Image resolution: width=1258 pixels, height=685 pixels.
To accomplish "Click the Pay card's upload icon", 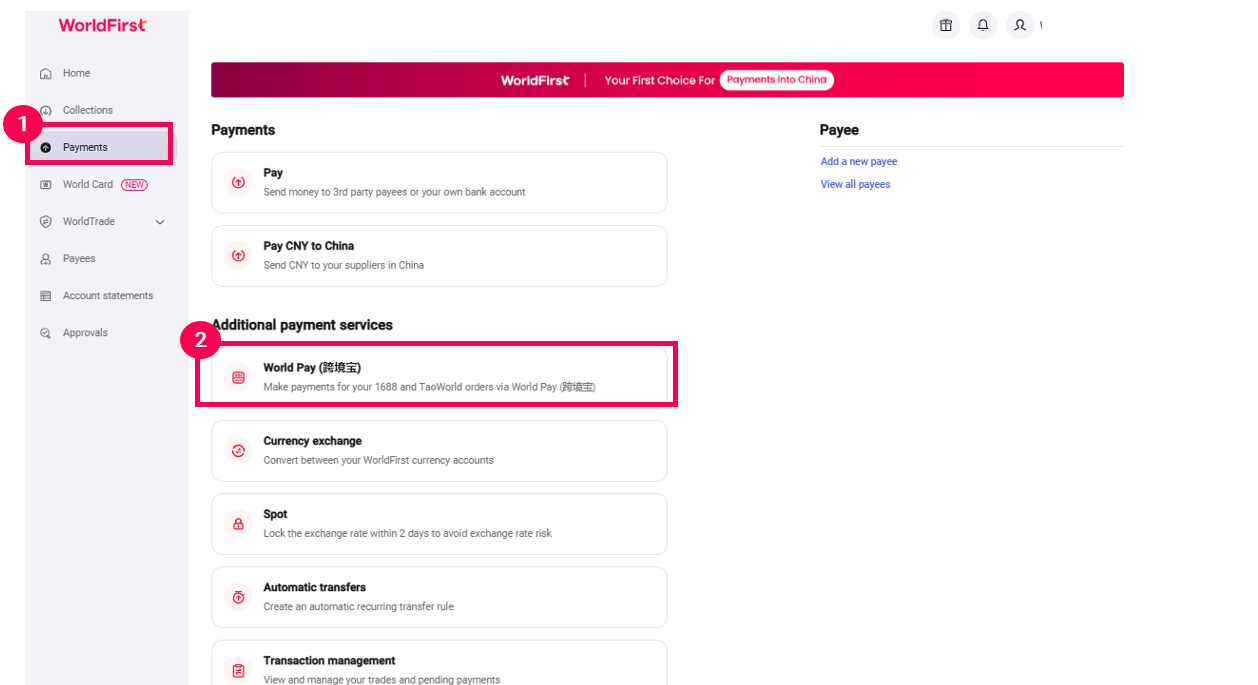I will tap(238, 182).
